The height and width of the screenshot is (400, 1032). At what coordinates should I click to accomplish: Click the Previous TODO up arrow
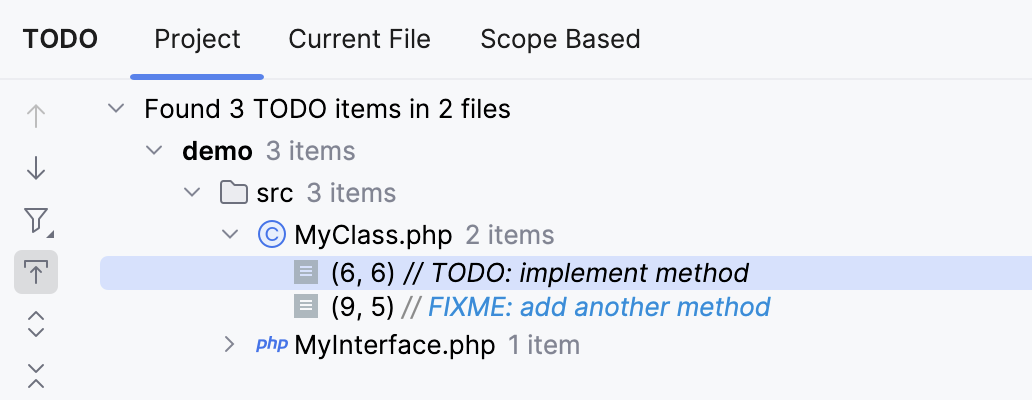coord(36,116)
